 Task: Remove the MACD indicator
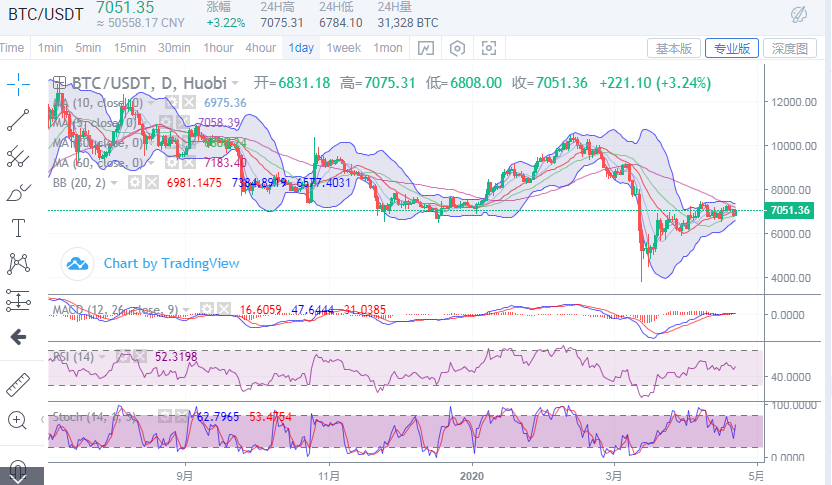tap(224, 309)
